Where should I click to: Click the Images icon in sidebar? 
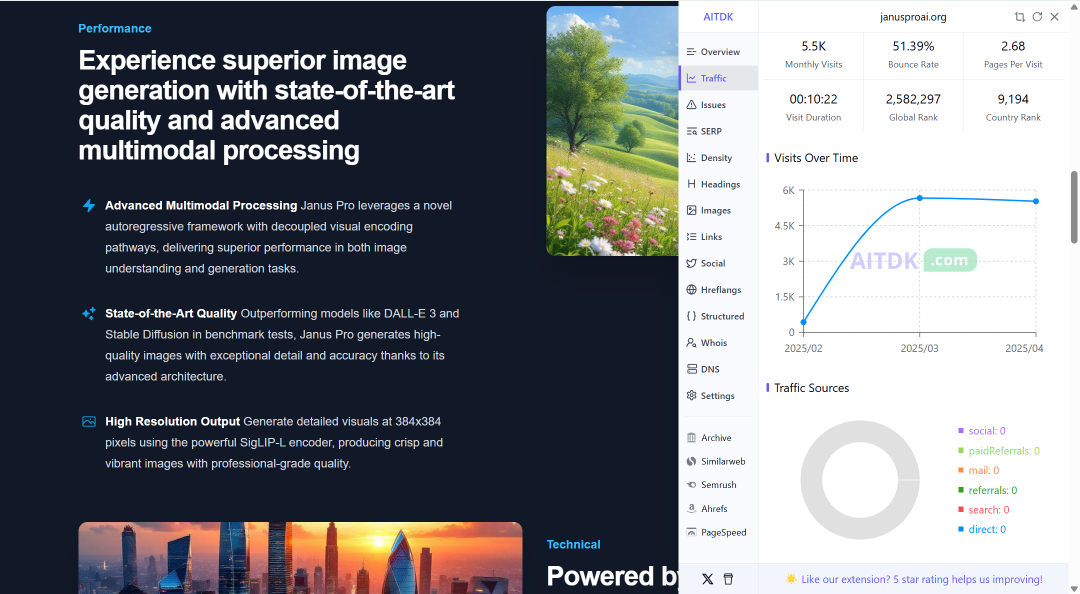coord(692,210)
